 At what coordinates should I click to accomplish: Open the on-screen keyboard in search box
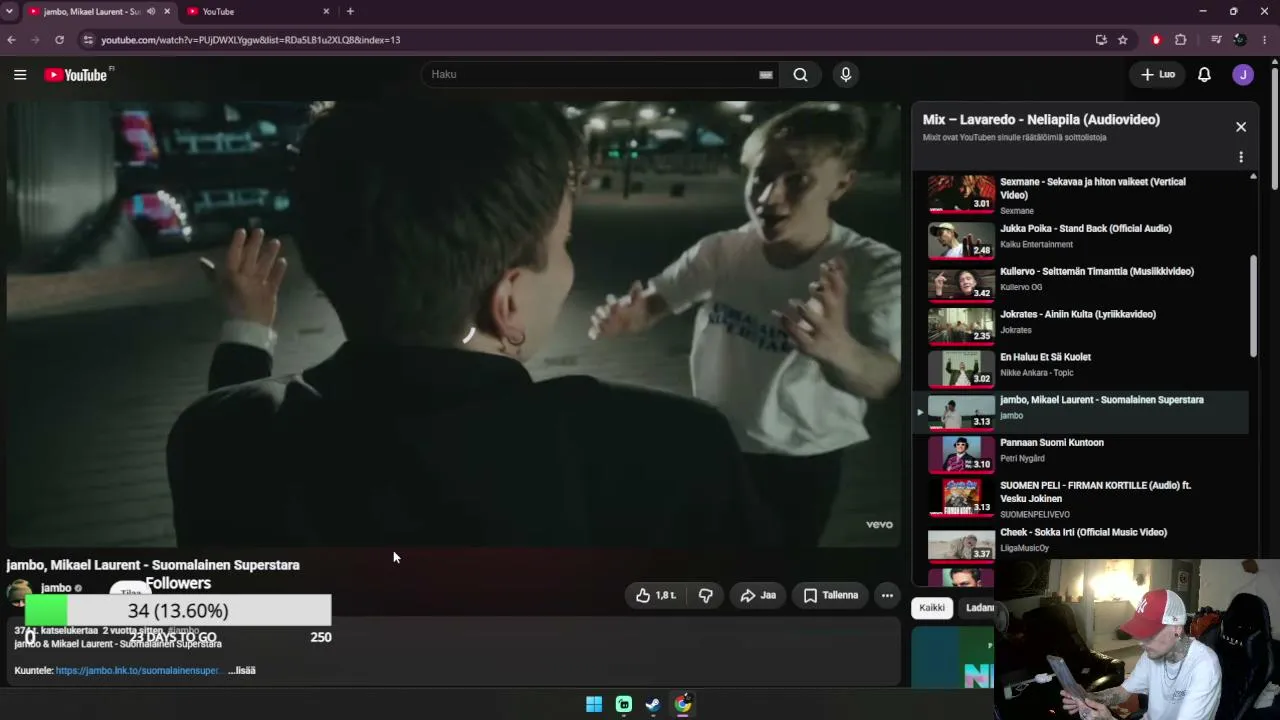(766, 74)
